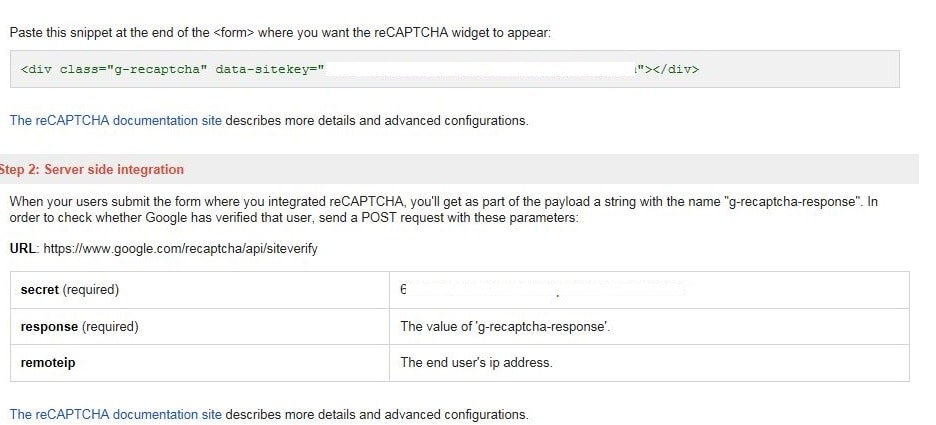The height and width of the screenshot is (425, 936).
Task: Select the remoteip parameter cell
Action: click(x=200, y=363)
